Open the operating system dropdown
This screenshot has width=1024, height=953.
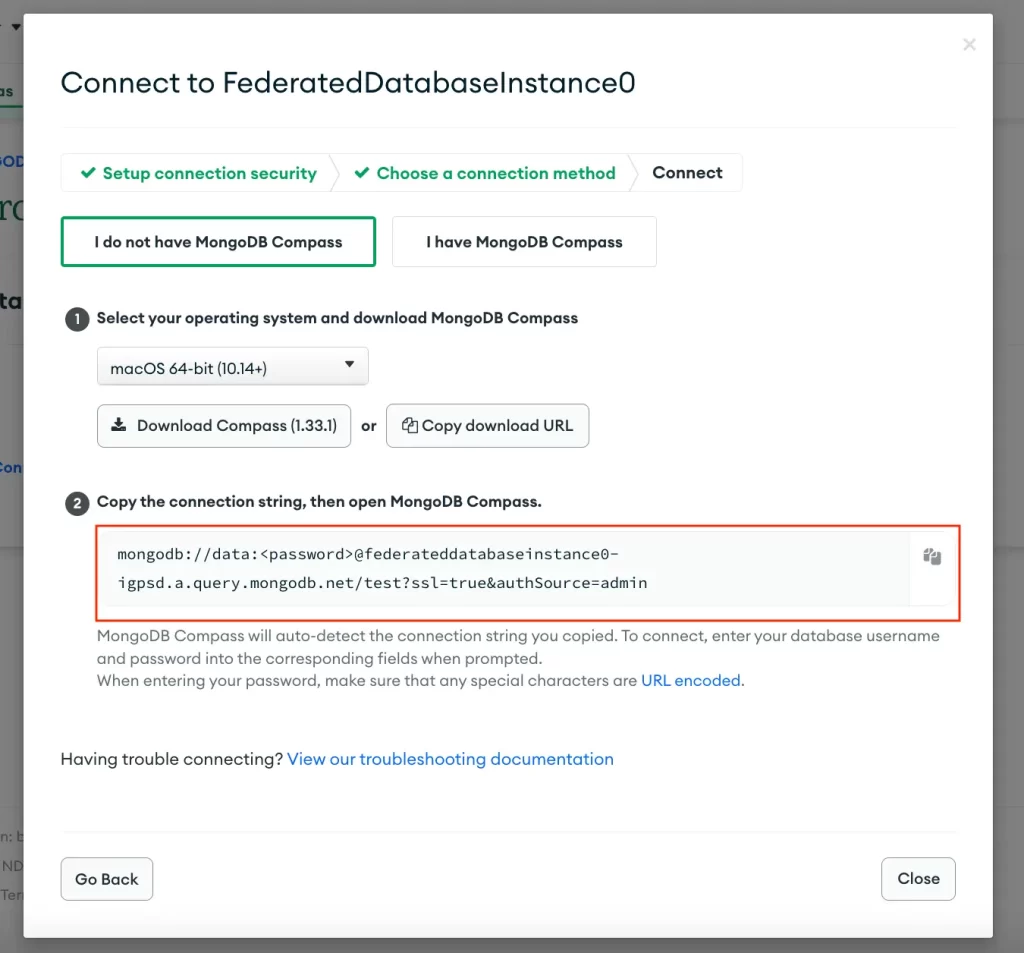(232, 366)
